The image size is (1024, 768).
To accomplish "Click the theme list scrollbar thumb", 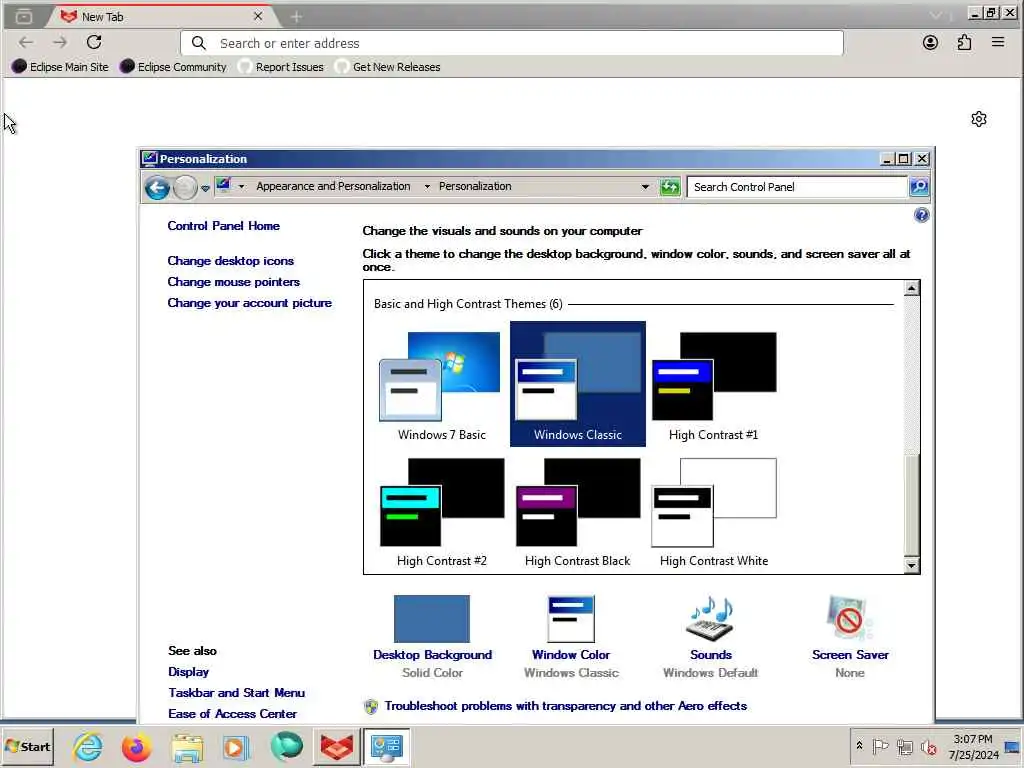I will click(x=912, y=504).
